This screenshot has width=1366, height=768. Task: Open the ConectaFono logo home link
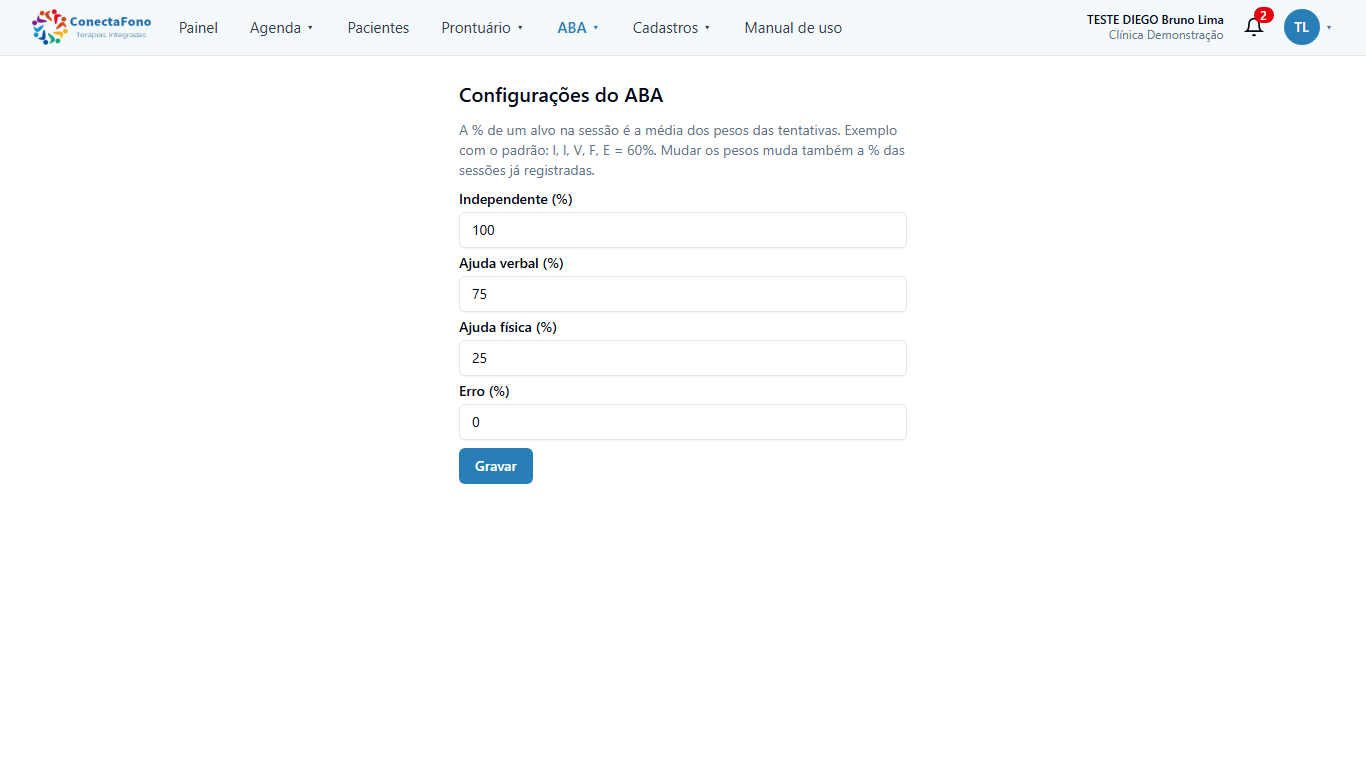coord(92,27)
